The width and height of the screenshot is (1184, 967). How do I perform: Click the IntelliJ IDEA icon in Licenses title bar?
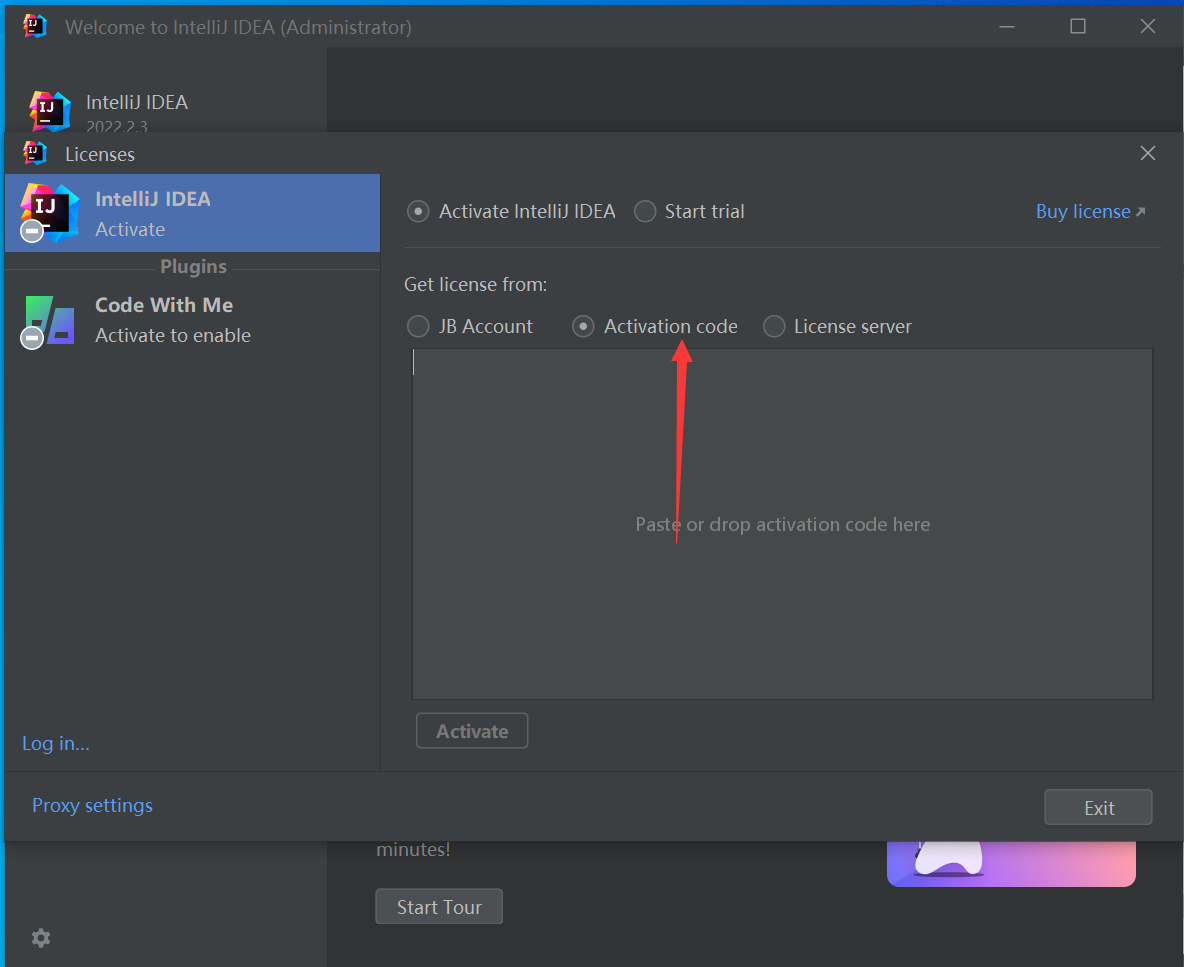point(35,153)
